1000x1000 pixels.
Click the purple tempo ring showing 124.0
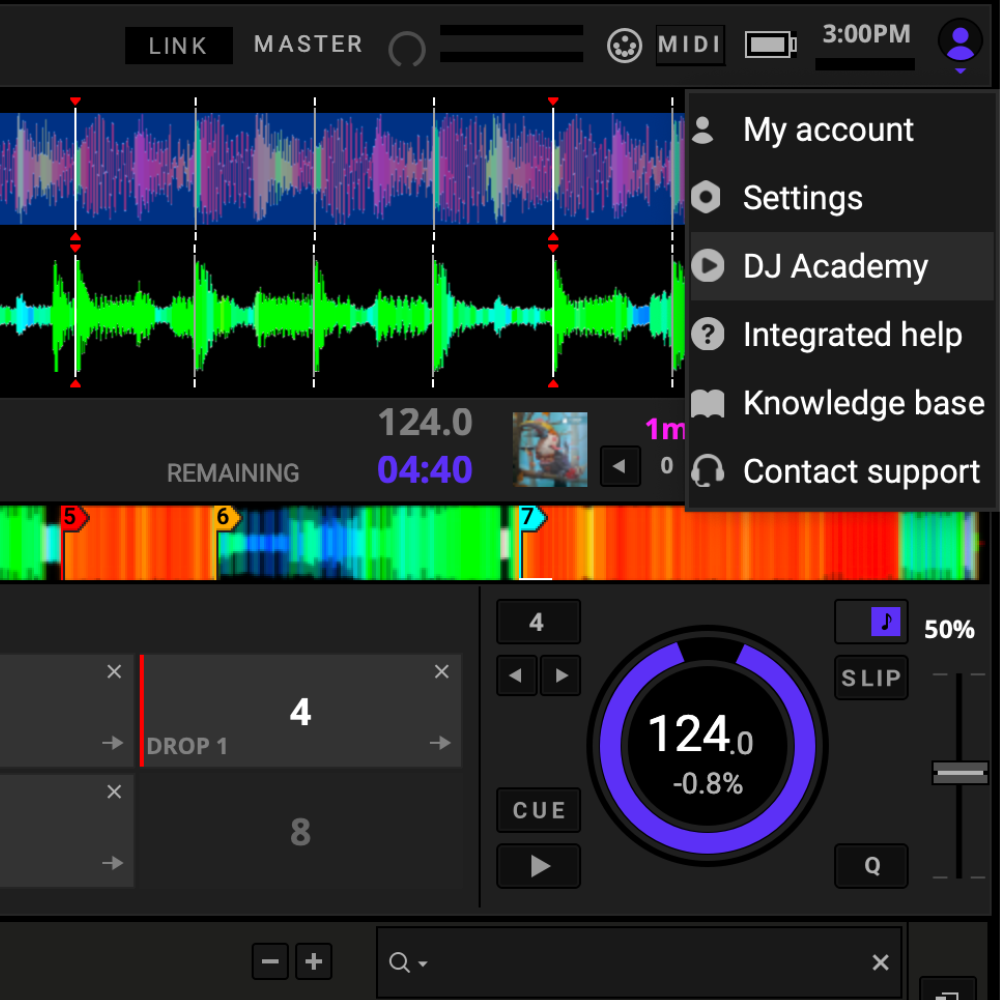[x=707, y=745]
